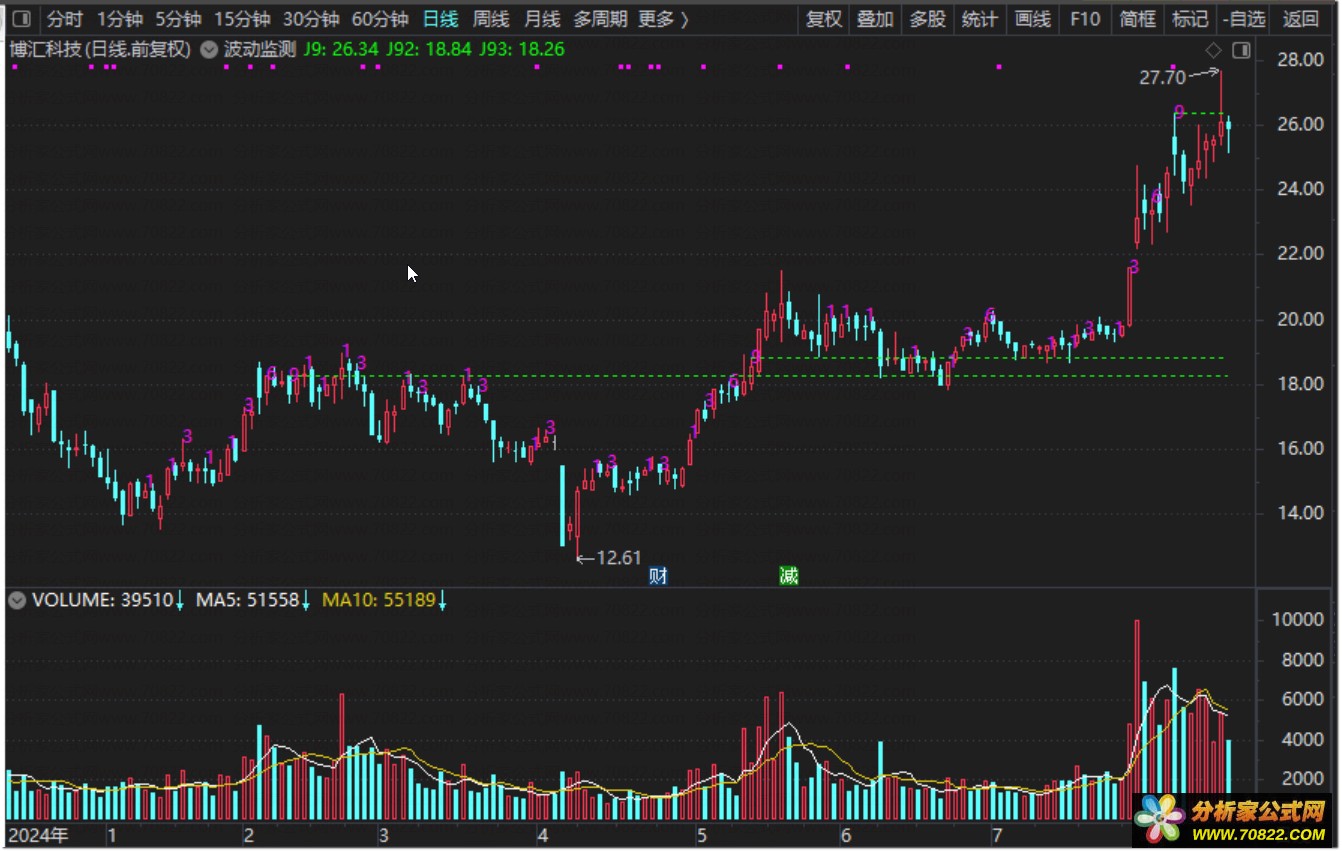Image resolution: width=1342 pixels, height=851 pixels.
Task: Click the J93: 18.26 indicator value
Action: 522,50
